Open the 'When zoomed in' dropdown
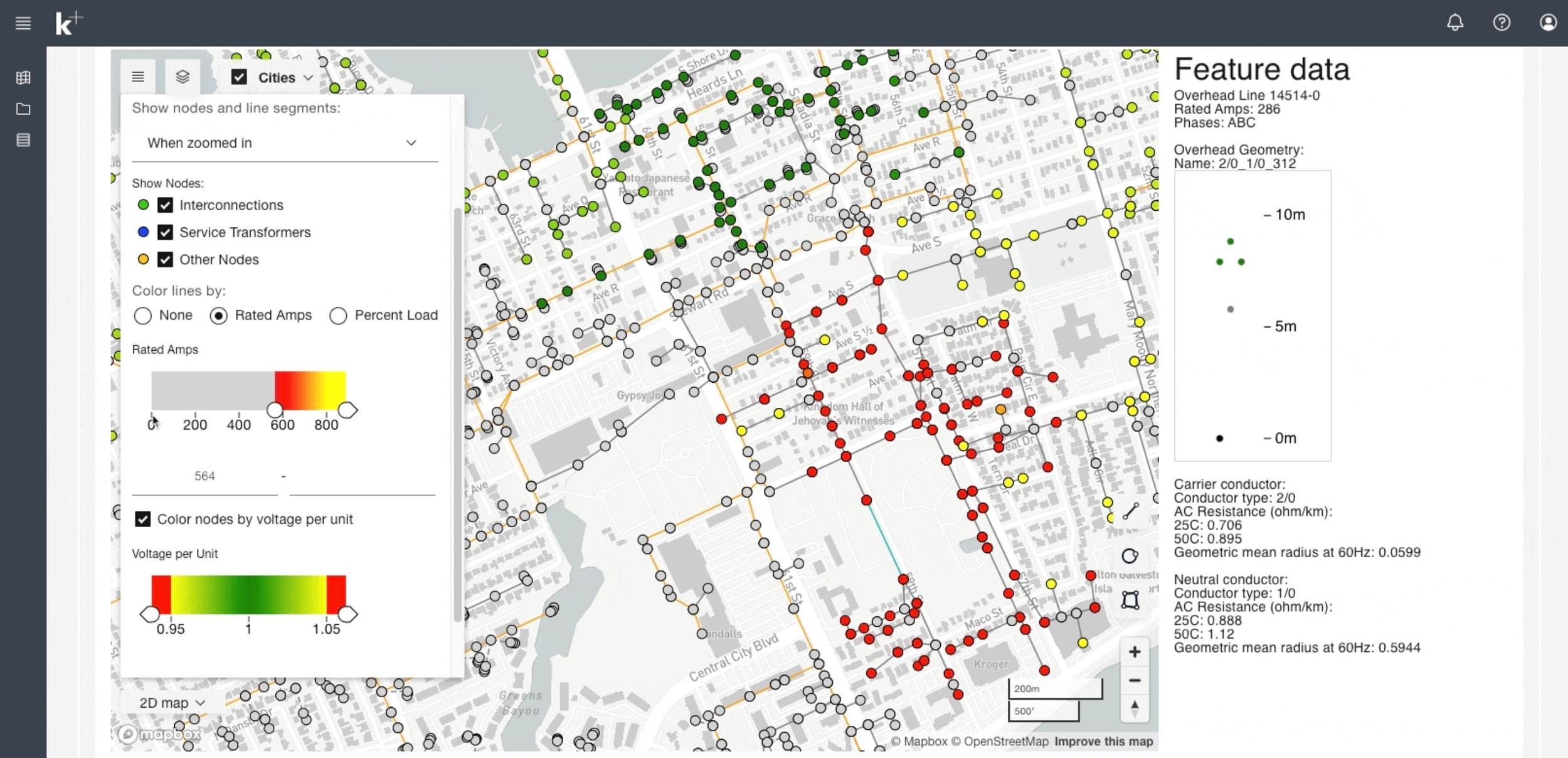Screen dimensions: 1568x758 pos(283,142)
